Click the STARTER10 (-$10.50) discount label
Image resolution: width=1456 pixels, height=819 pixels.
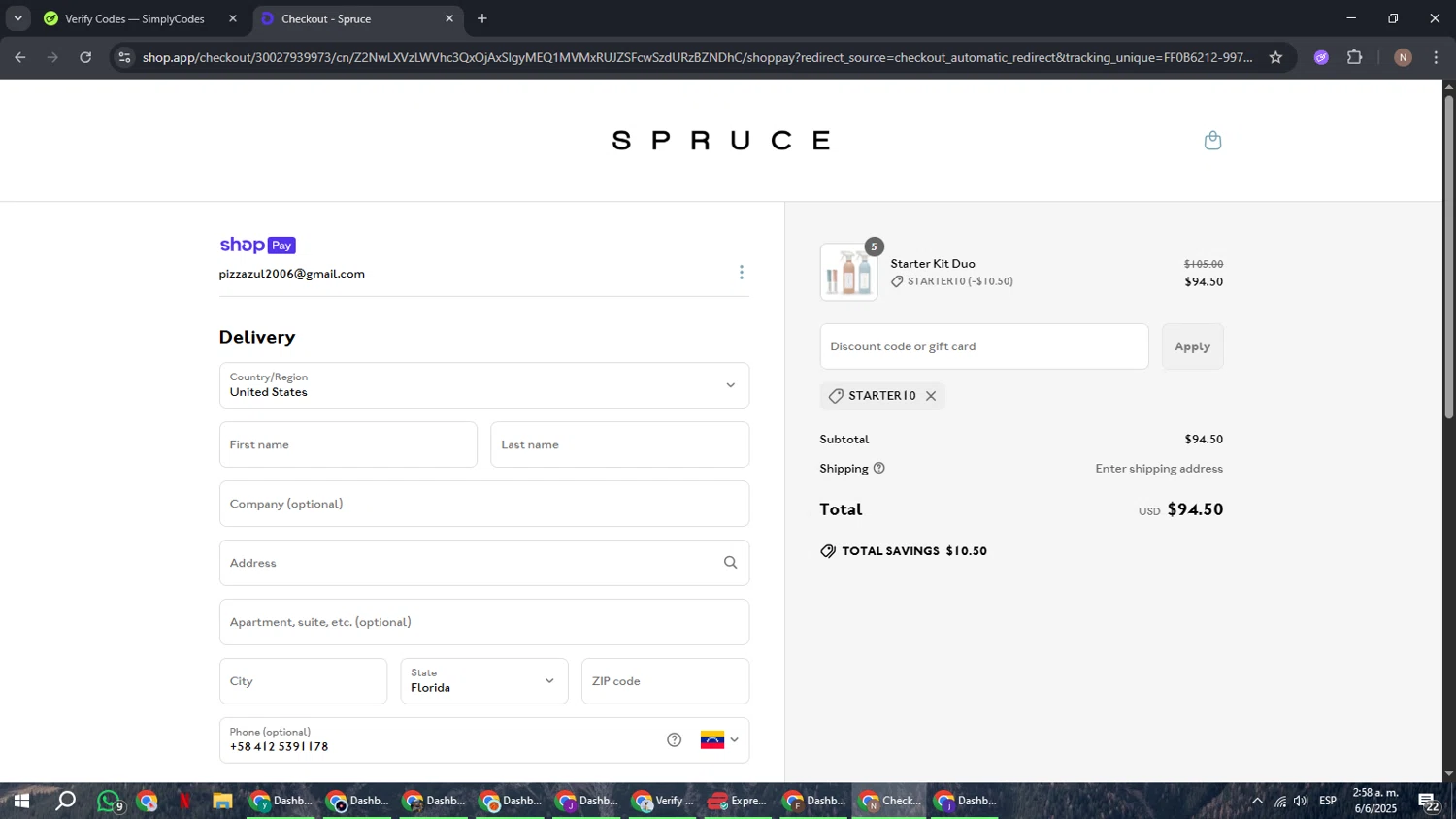tap(952, 281)
